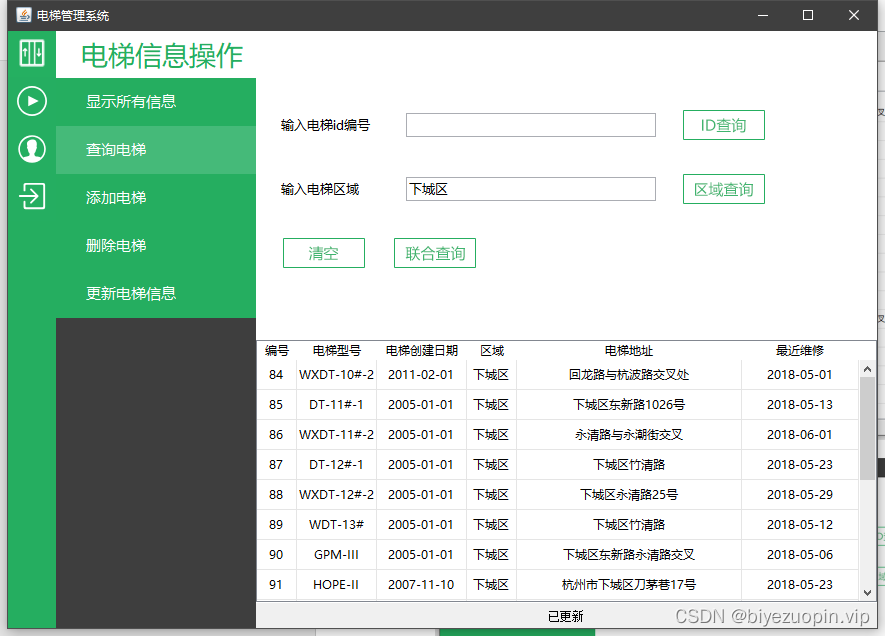Click the 编号 column header
The width and height of the screenshot is (885, 636).
(x=277, y=351)
